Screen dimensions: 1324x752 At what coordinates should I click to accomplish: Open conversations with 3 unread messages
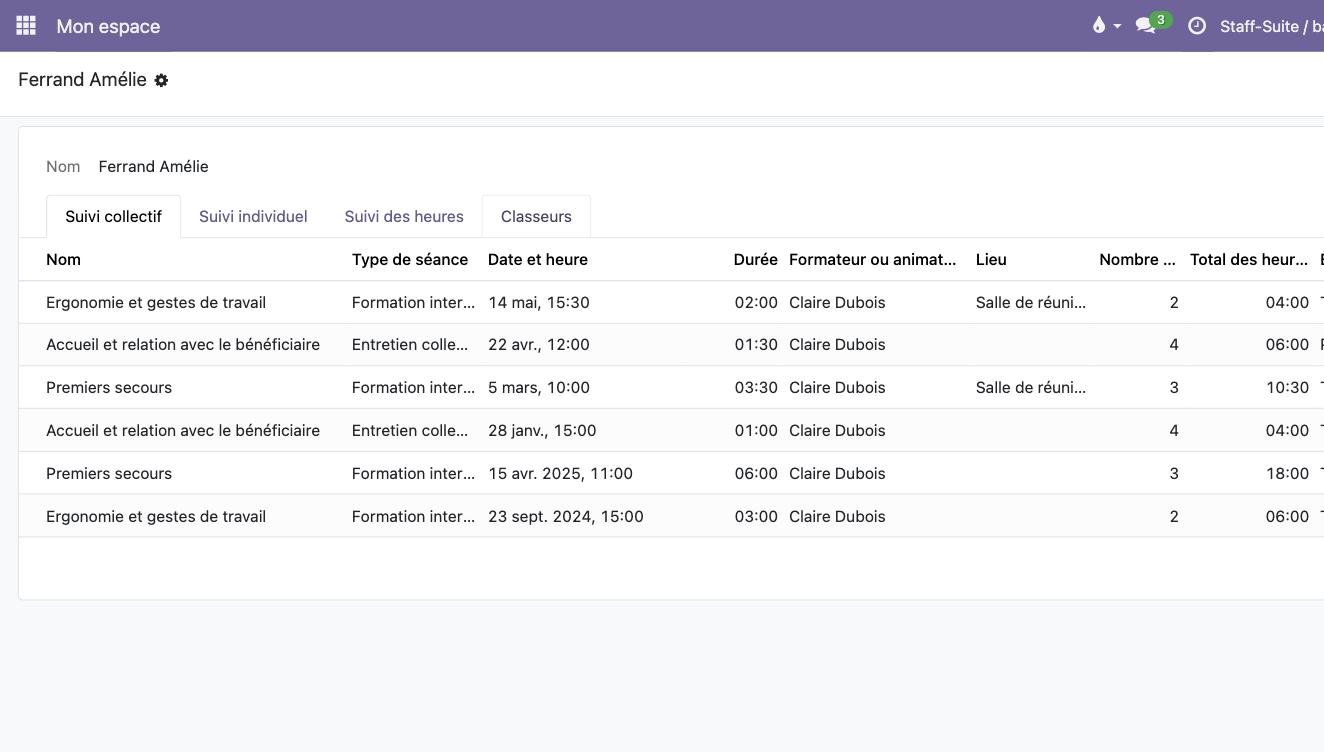click(x=1152, y=25)
